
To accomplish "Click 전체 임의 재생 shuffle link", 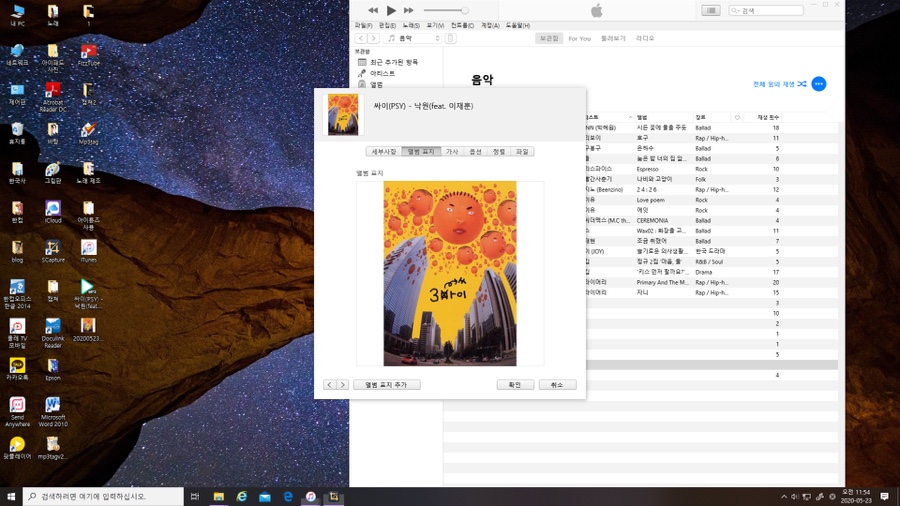I will pyautogui.click(x=779, y=84).
